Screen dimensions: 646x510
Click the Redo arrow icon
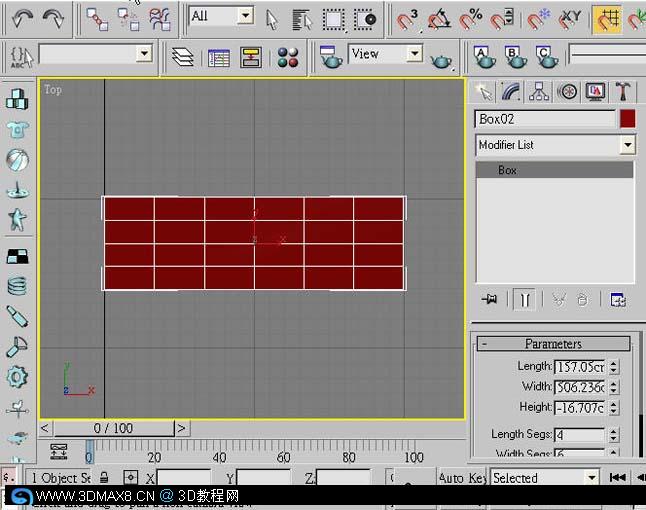click(54, 19)
